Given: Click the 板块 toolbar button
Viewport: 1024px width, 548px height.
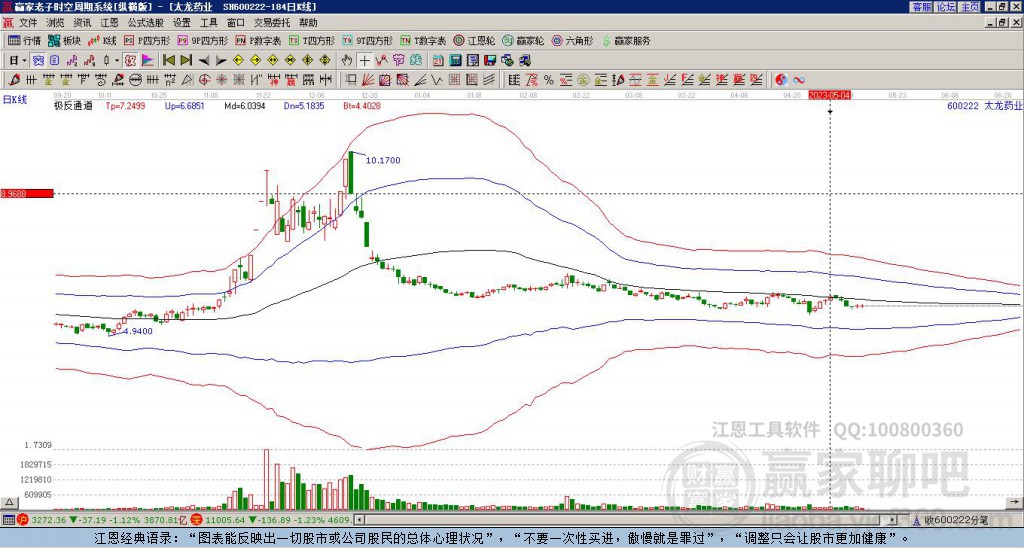Looking at the screenshot, I should point(65,40).
